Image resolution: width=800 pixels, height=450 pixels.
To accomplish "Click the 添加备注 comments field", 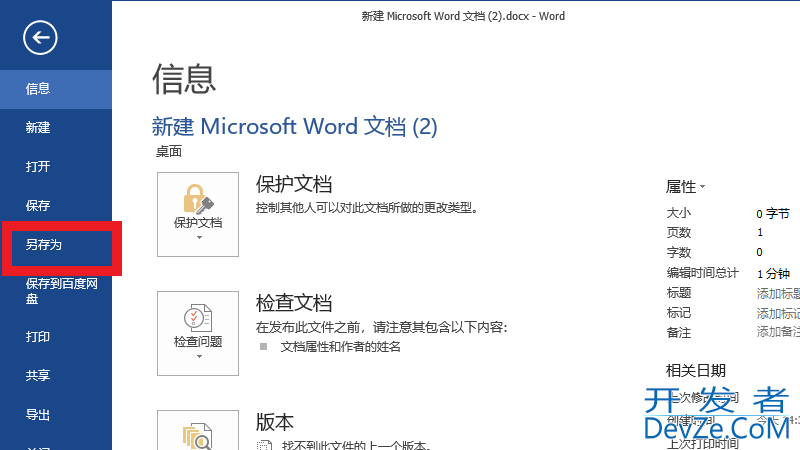I will pyautogui.click(x=778, y=332).
